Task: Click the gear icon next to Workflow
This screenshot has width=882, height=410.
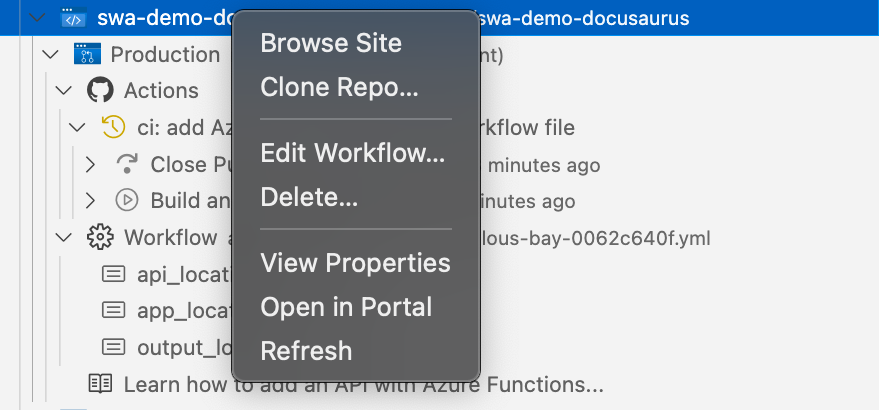Action: pyautogui.click(x=100, y=237)
